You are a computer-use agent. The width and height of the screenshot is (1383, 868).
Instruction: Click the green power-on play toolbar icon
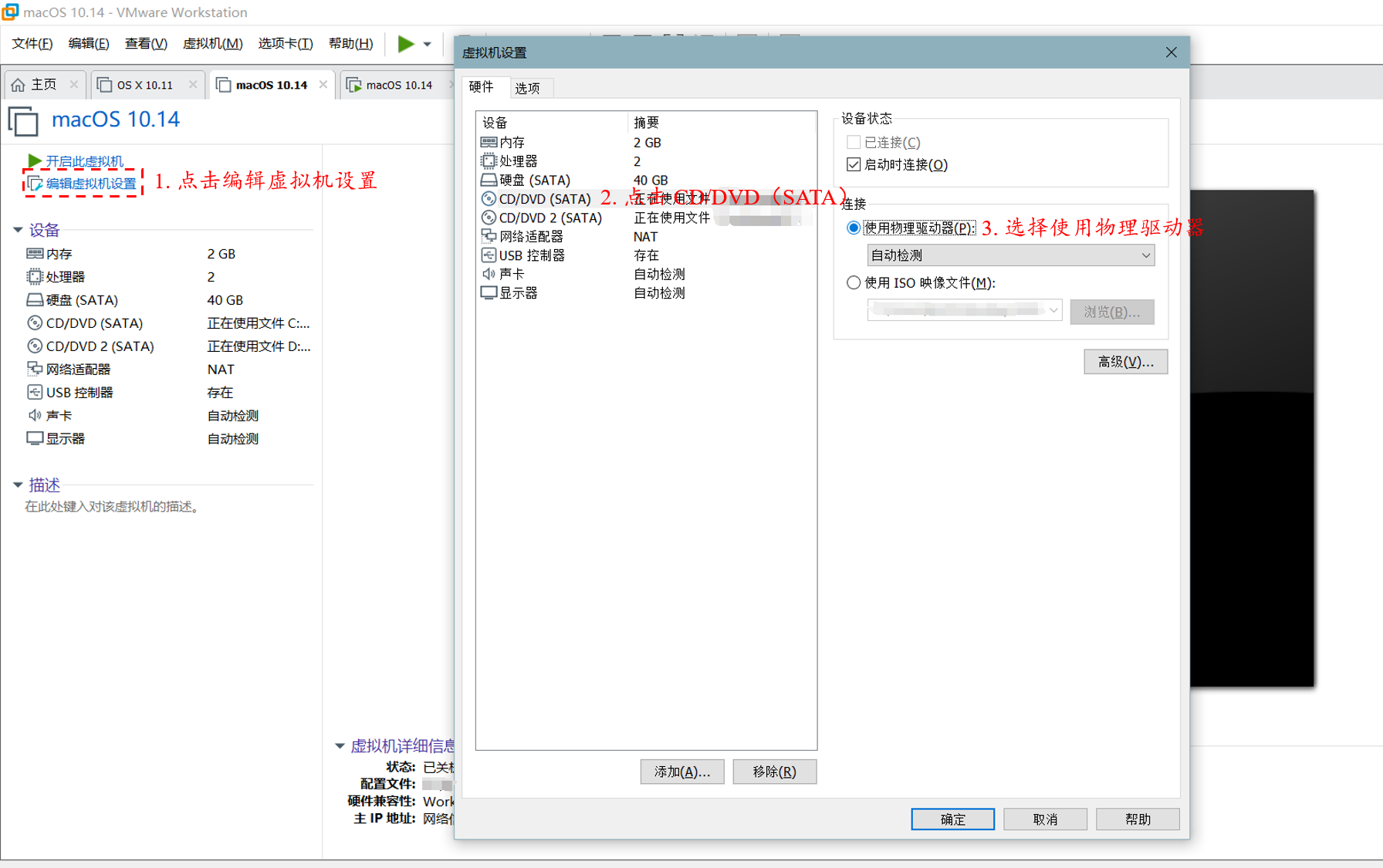(x=406, y=44)
